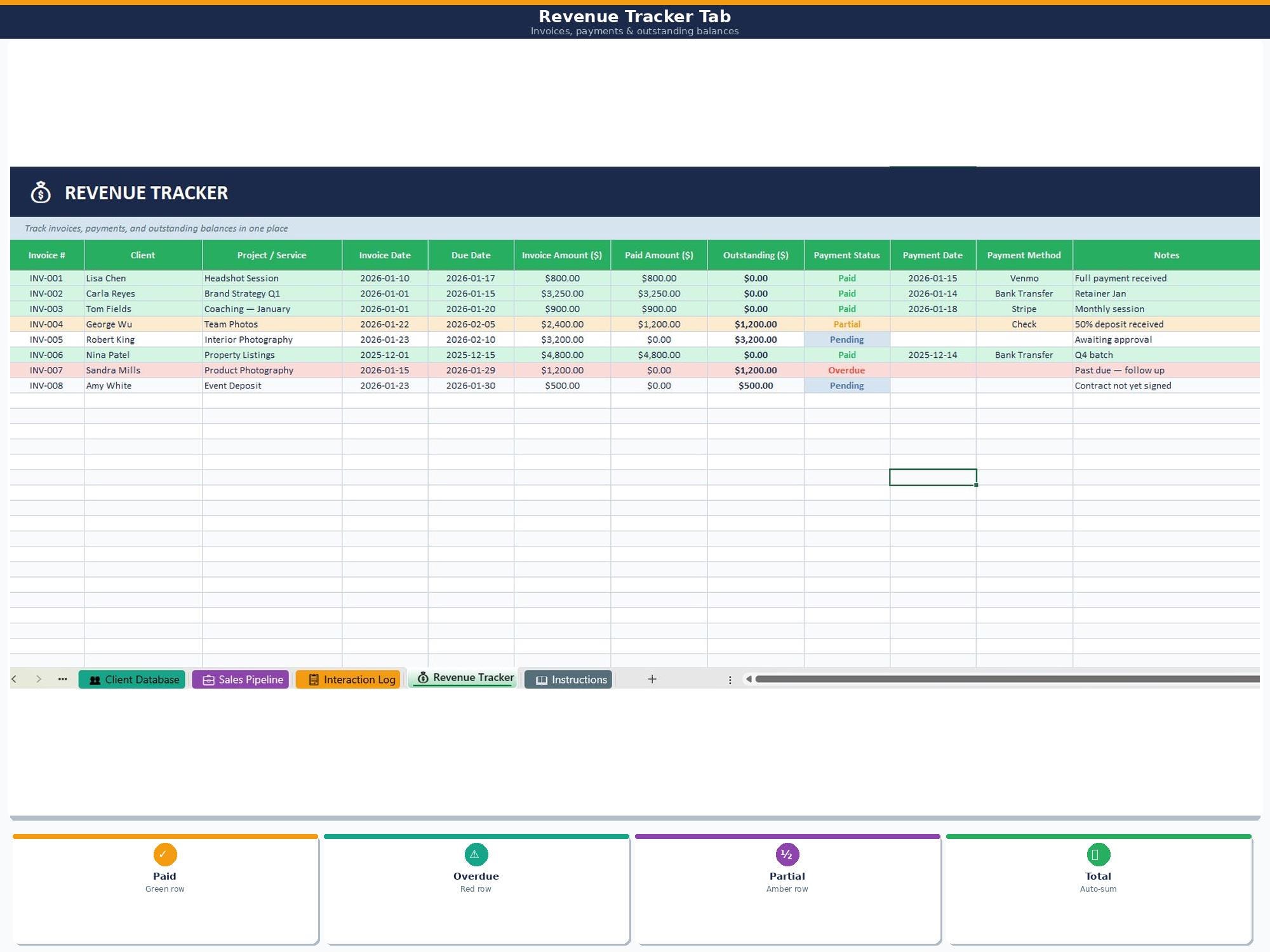Open the Instructions sheet tab
Viewport: 1270px width, 952px height.
pyautogui.click(x=568, y=679)
